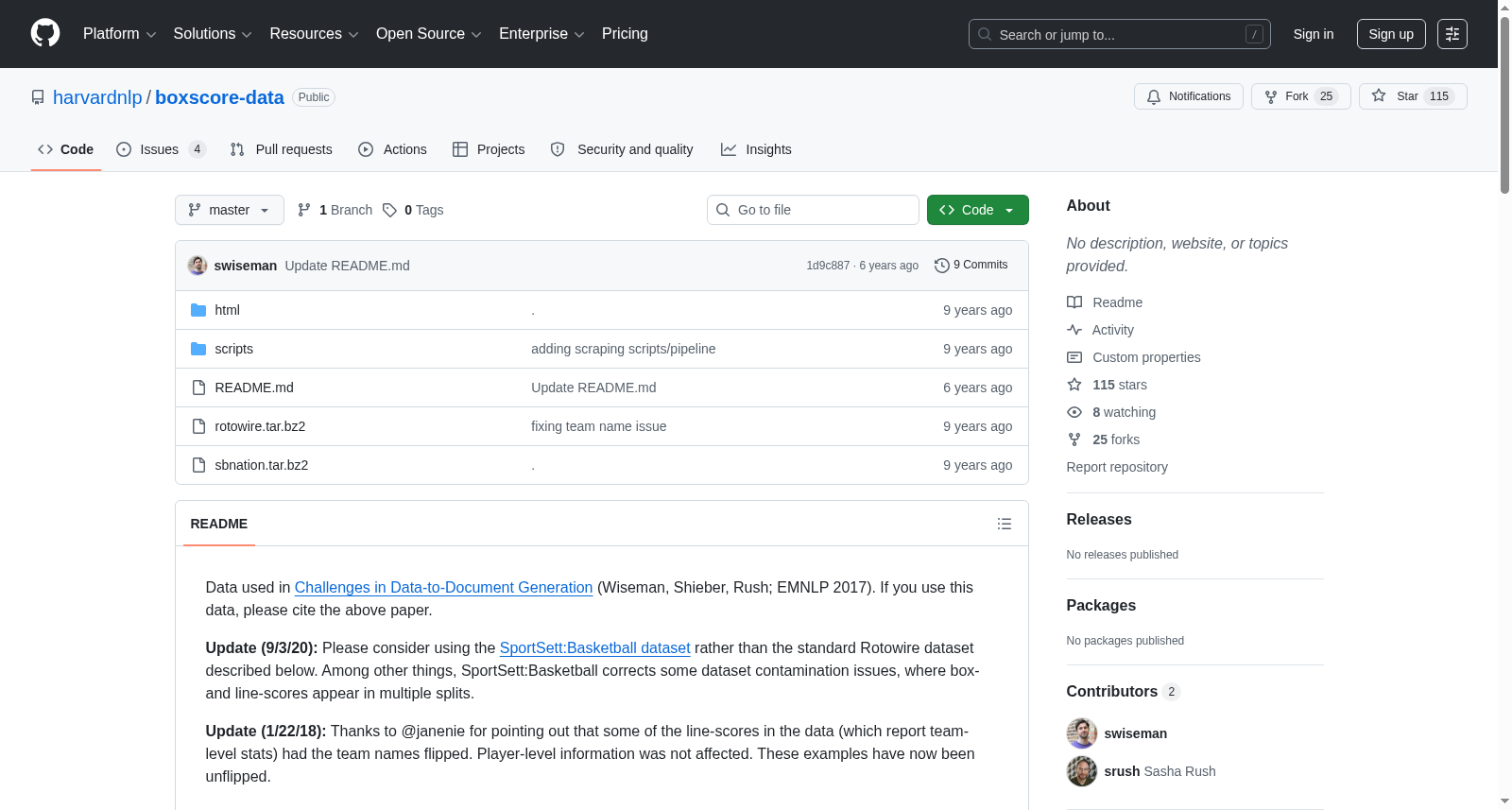Click the fork icon on Fork button
Viewport: 1512px width, 810px height.
click(1271, 96)
